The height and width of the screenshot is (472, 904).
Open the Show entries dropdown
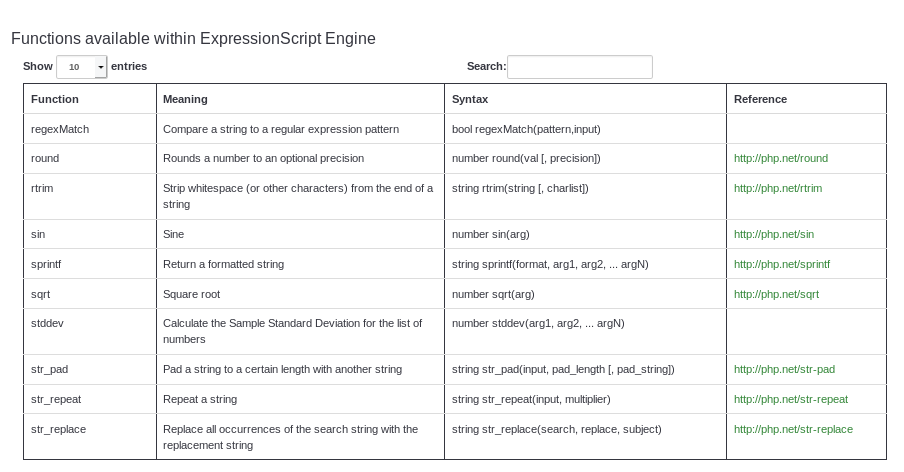(81, 67)
